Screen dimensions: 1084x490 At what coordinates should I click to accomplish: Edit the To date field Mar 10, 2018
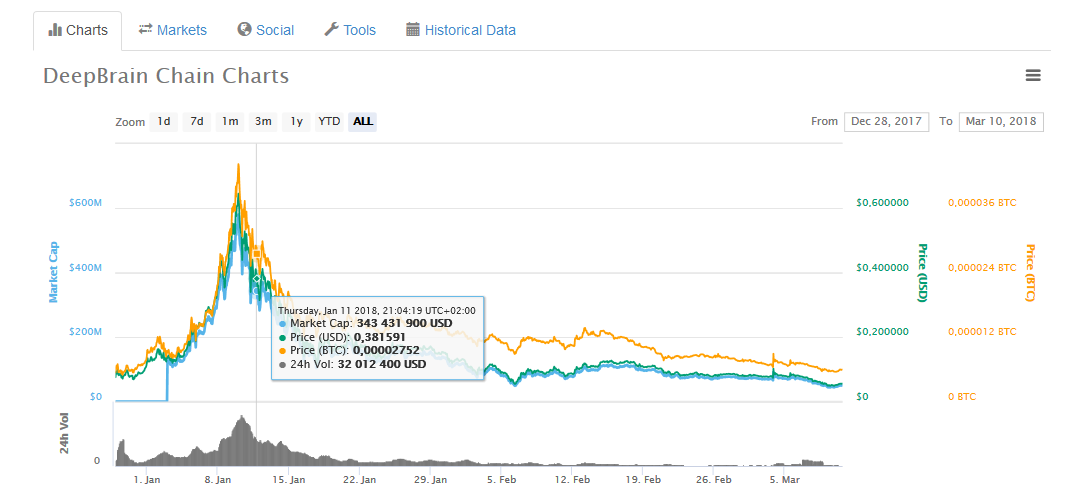(1001, 121)
